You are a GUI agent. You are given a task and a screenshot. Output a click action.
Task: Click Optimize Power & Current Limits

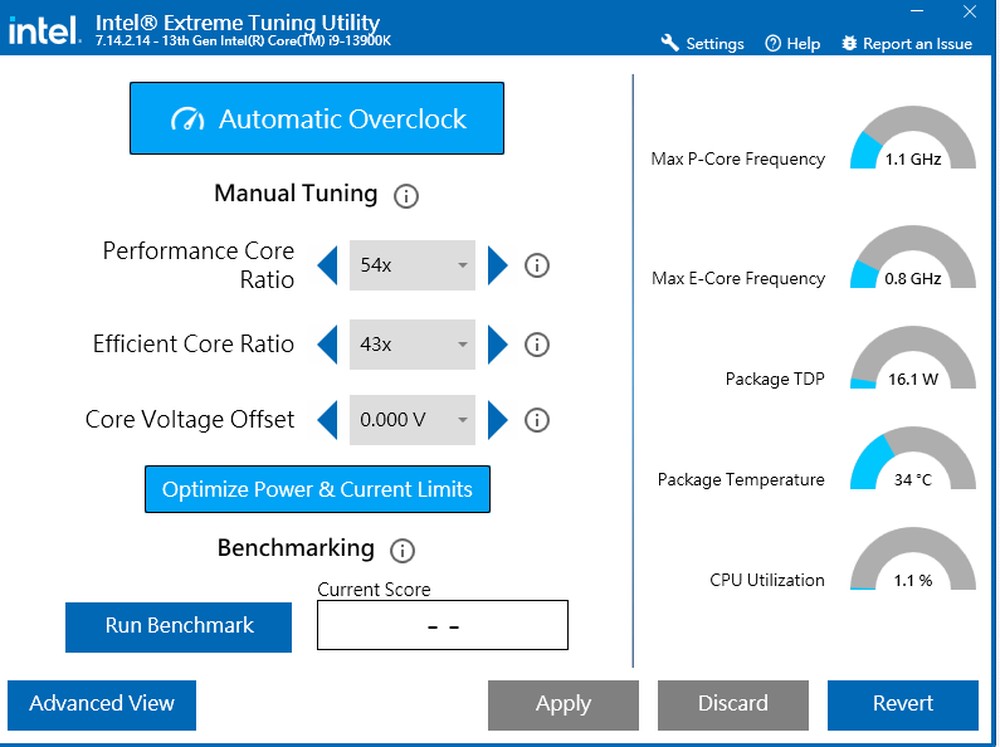[317, 489]
